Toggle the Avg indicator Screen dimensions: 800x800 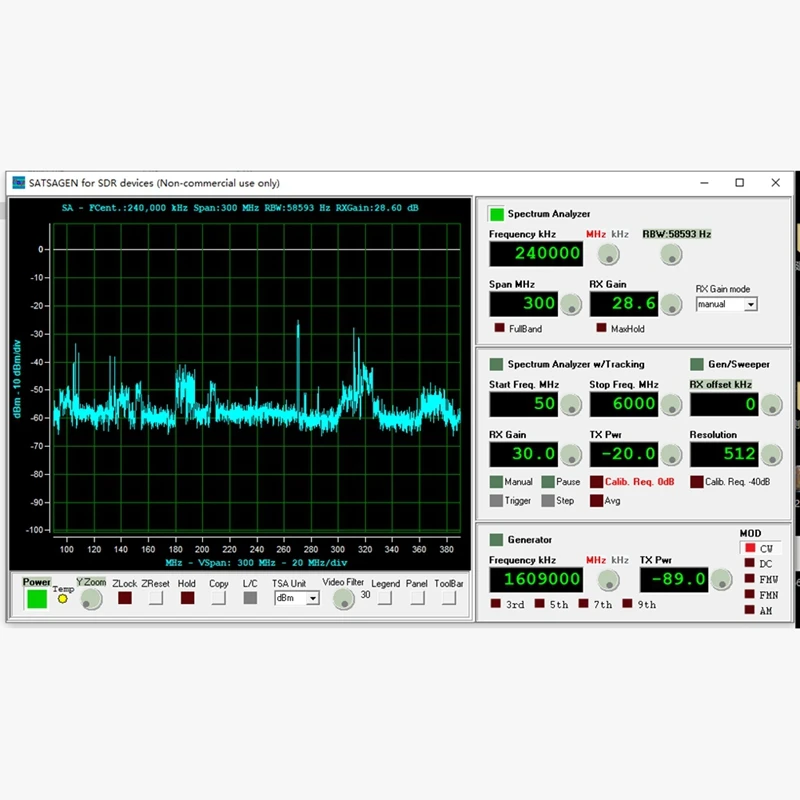click(596, 501)
